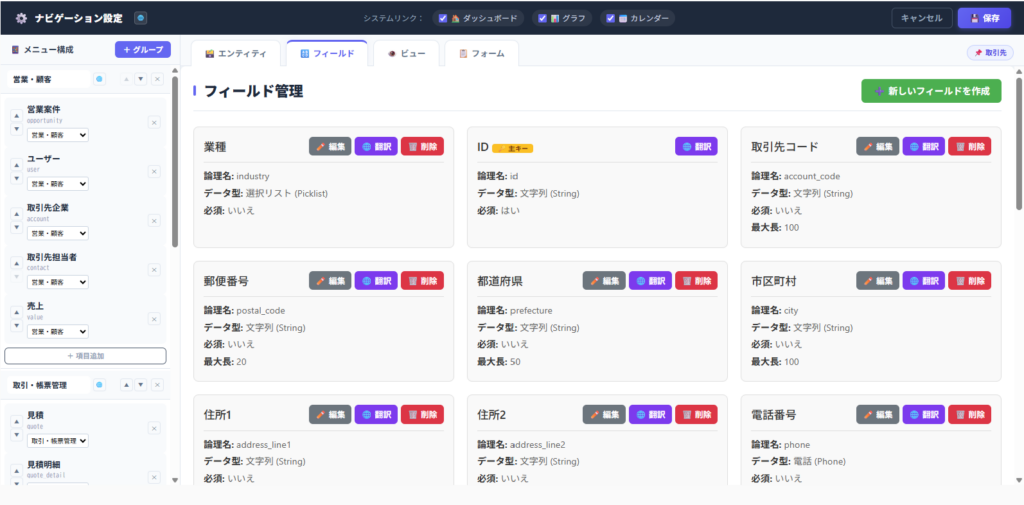Click the gear icon beside ナビゲーション設定
1024x505 pixels.
(22, 18)
